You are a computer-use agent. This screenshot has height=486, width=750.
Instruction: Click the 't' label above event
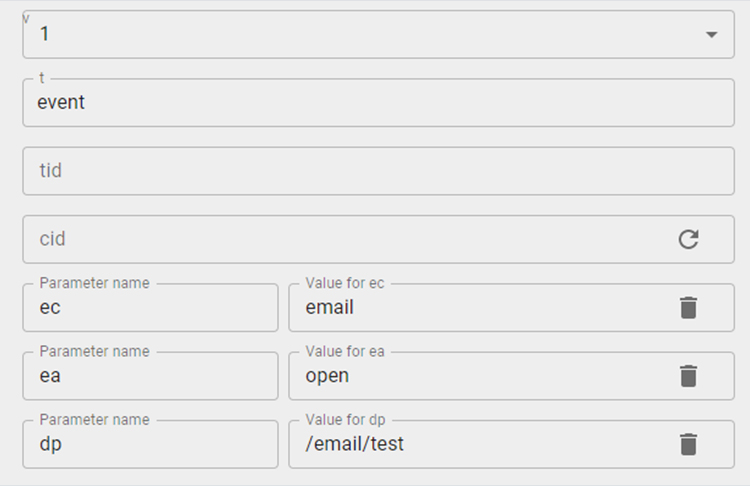point(42,78)
